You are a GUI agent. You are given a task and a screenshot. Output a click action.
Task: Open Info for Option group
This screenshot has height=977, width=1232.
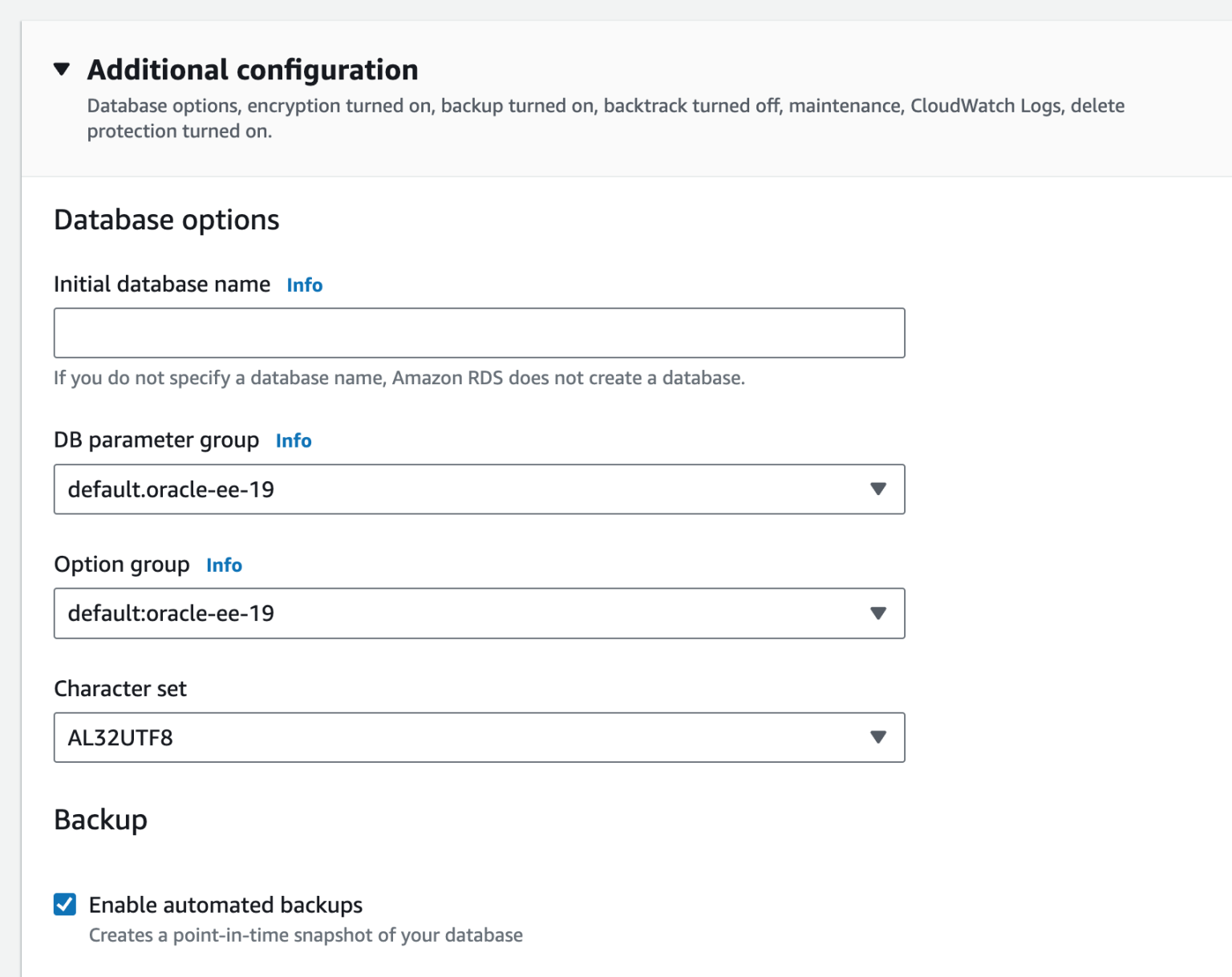(x=224, y=565)
